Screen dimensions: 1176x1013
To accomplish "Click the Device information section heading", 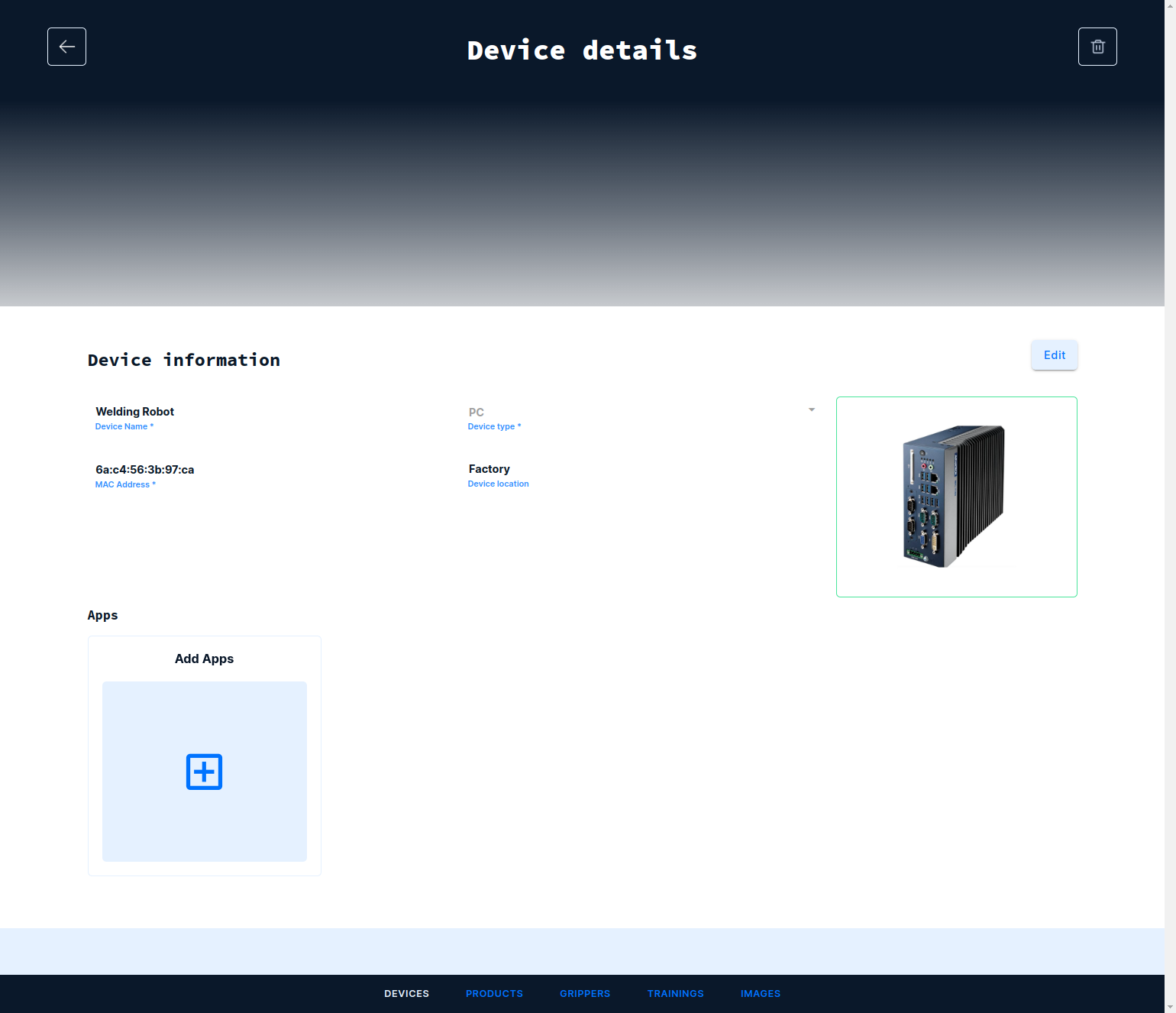I will point(184,360).
